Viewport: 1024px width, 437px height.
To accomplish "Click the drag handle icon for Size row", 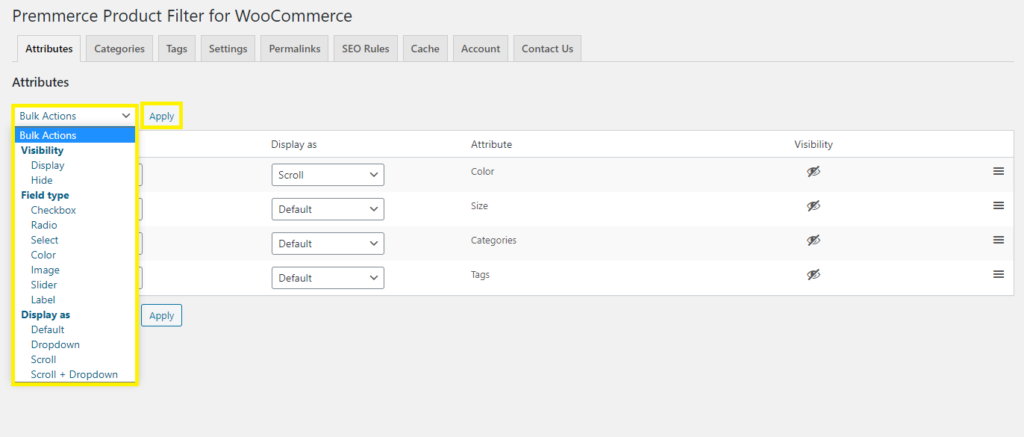I will (x=998, y=206).
